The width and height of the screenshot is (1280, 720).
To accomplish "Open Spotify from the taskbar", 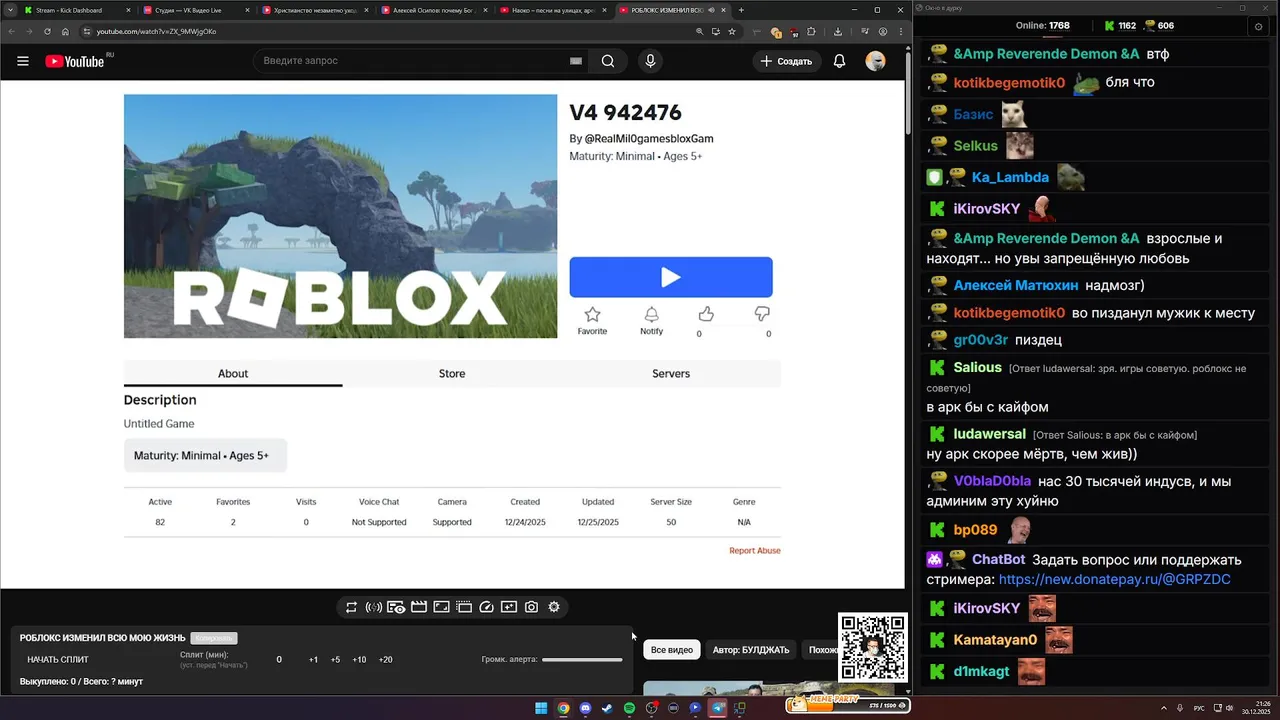I will [629, 708].
